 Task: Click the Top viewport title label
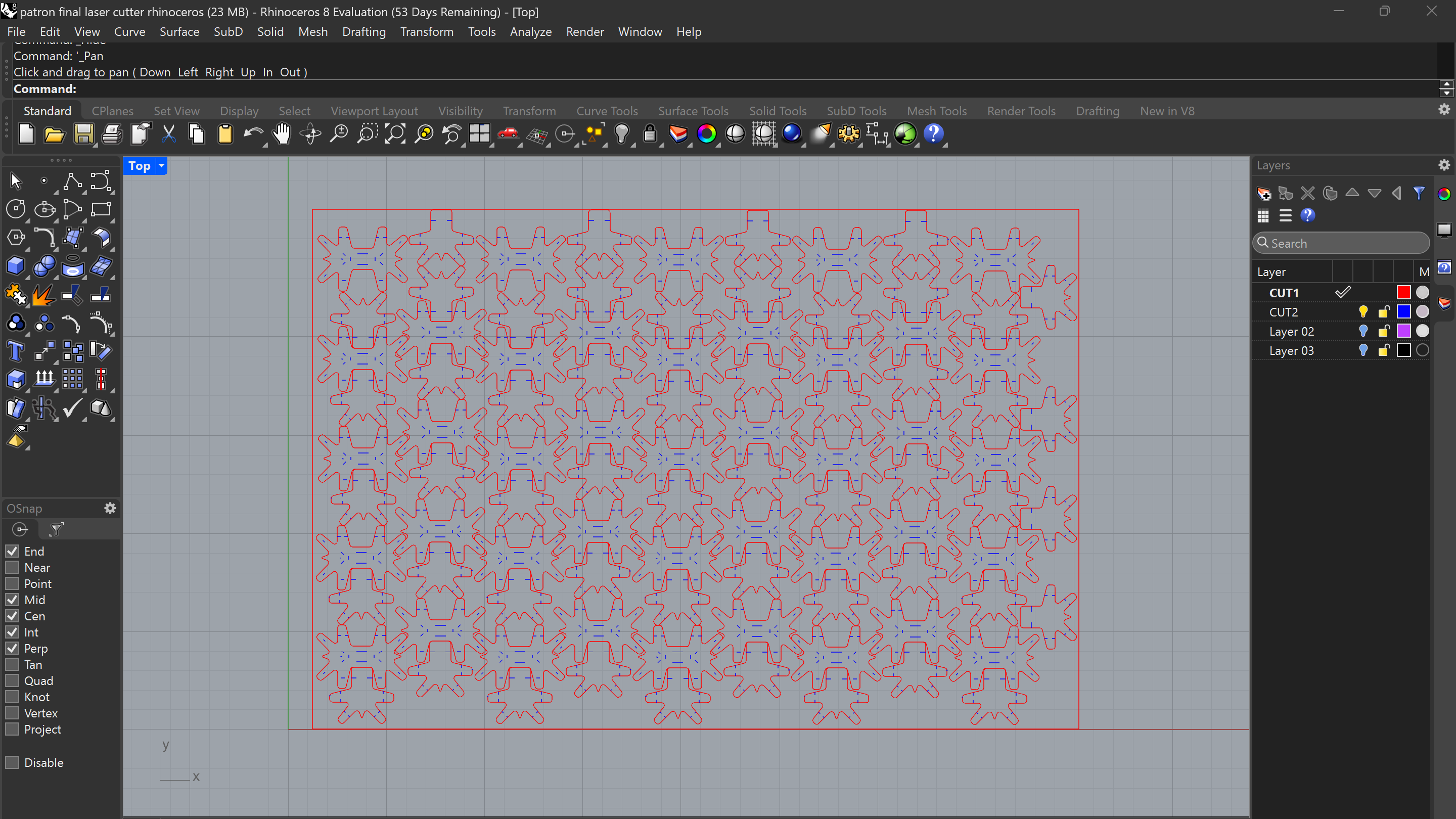point(139,166)
